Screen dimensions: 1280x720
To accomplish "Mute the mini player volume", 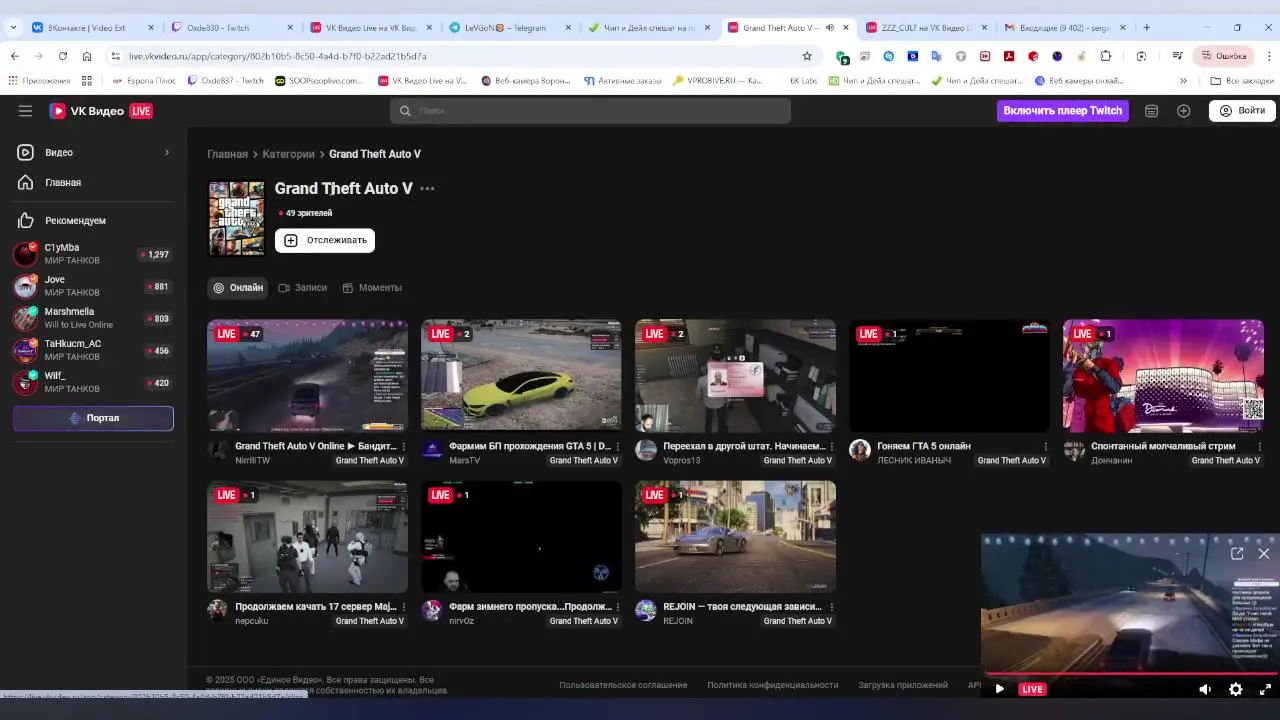I will pyautogui.click(x=1205, y=689).
